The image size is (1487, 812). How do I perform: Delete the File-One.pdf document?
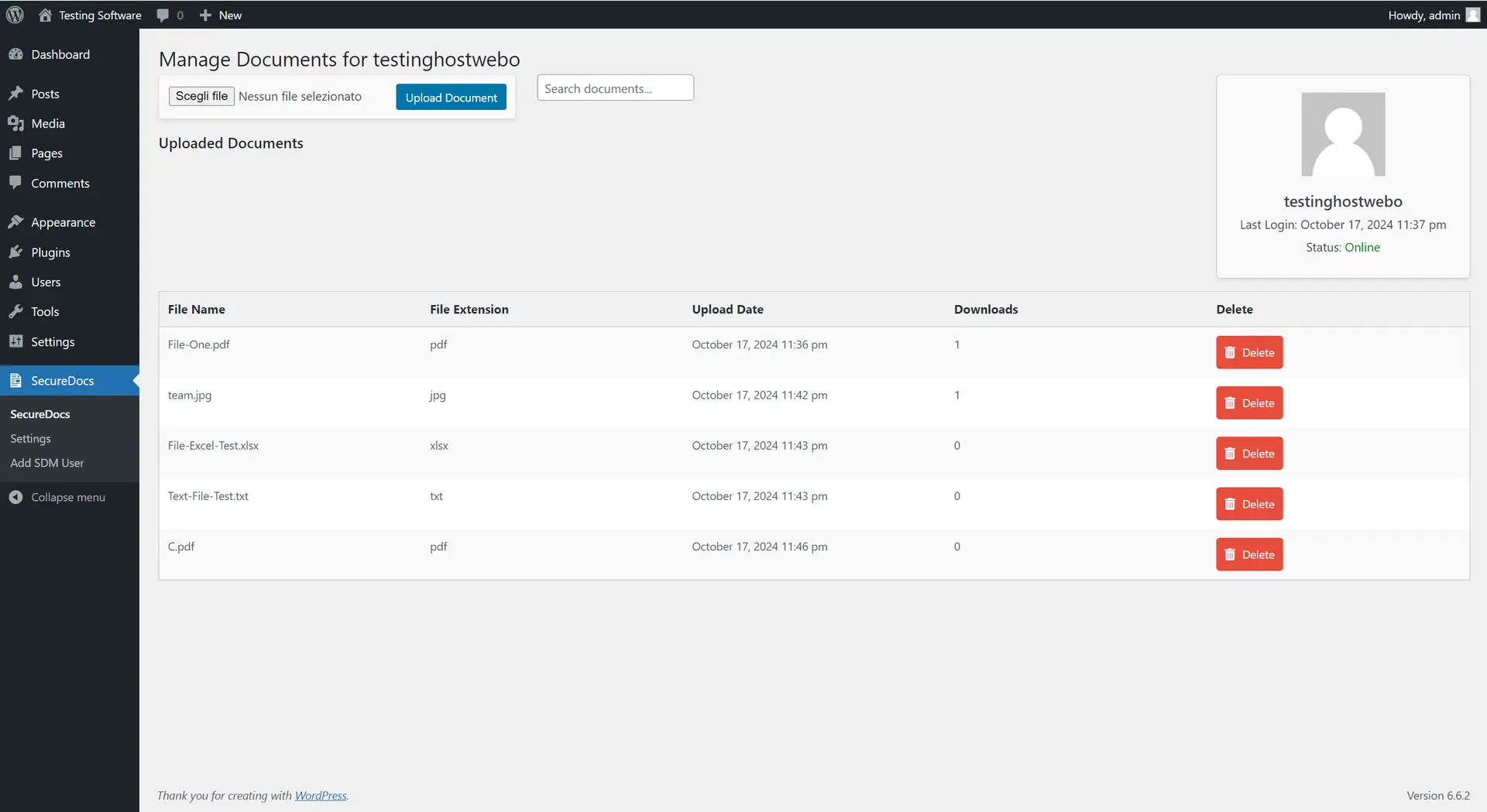tap(1248, 353)
